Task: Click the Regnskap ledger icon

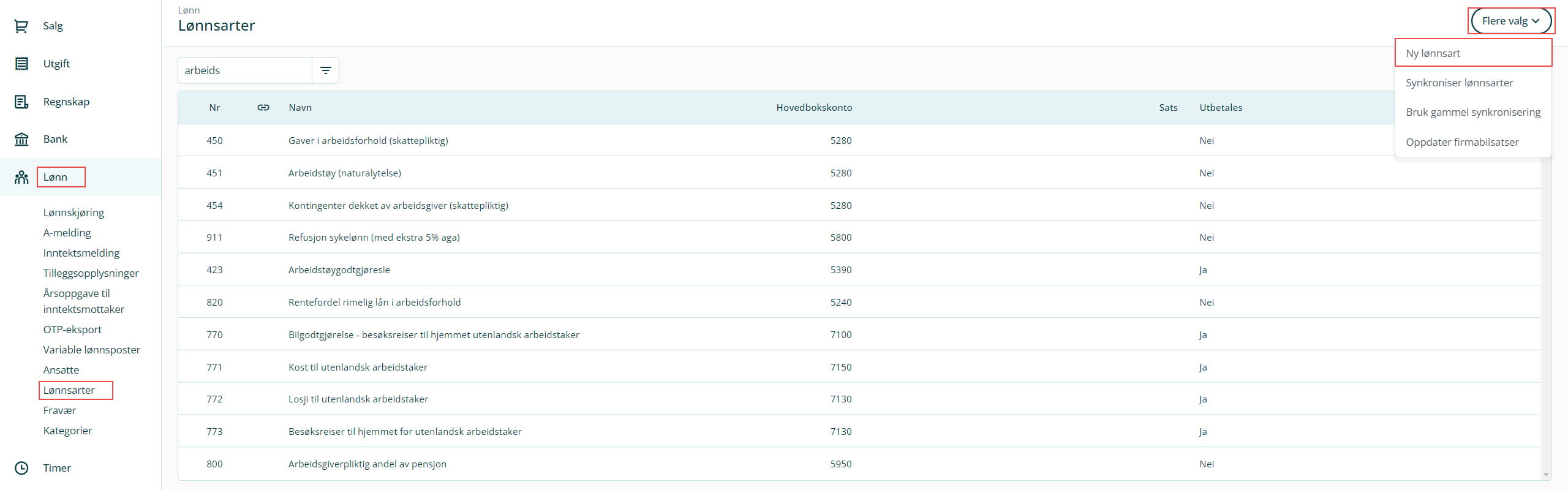Action: (21, 102)
